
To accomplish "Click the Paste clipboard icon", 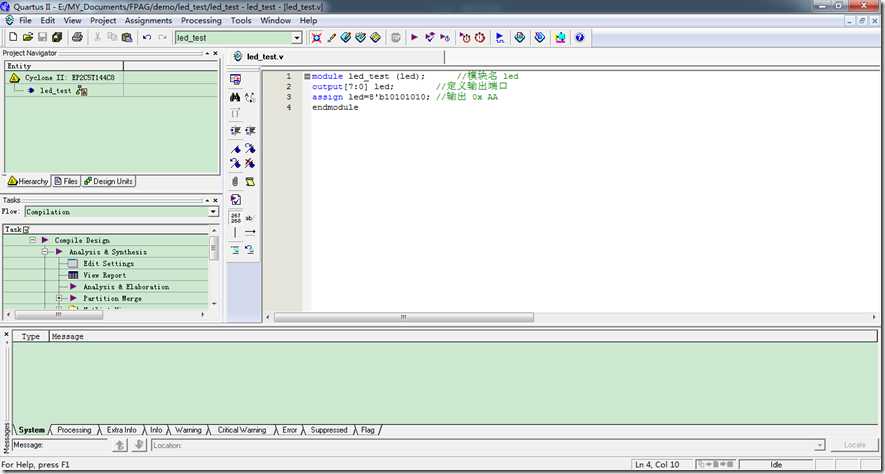I will pos(127,37).
